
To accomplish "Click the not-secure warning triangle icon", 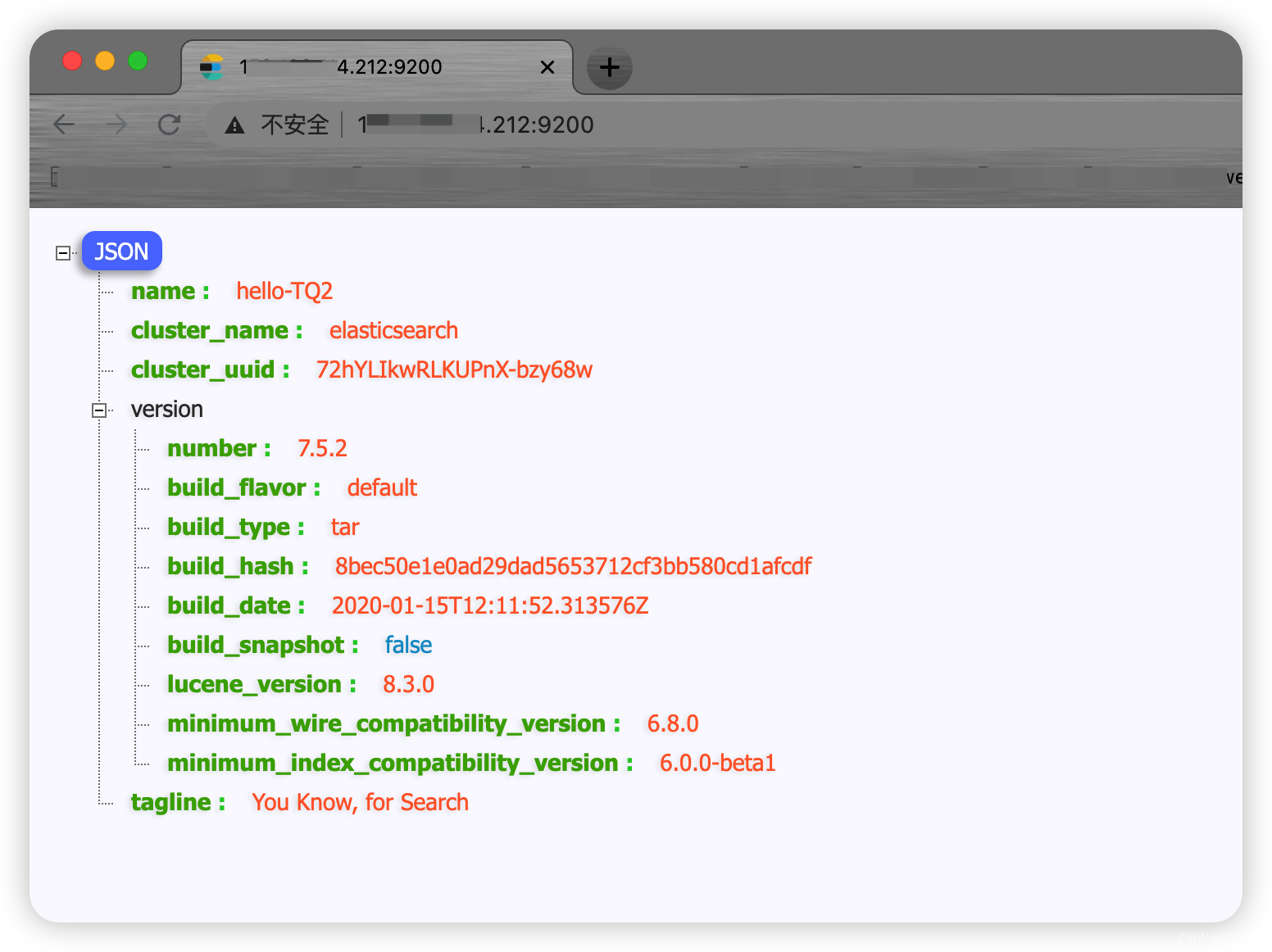I will (234, 125).
